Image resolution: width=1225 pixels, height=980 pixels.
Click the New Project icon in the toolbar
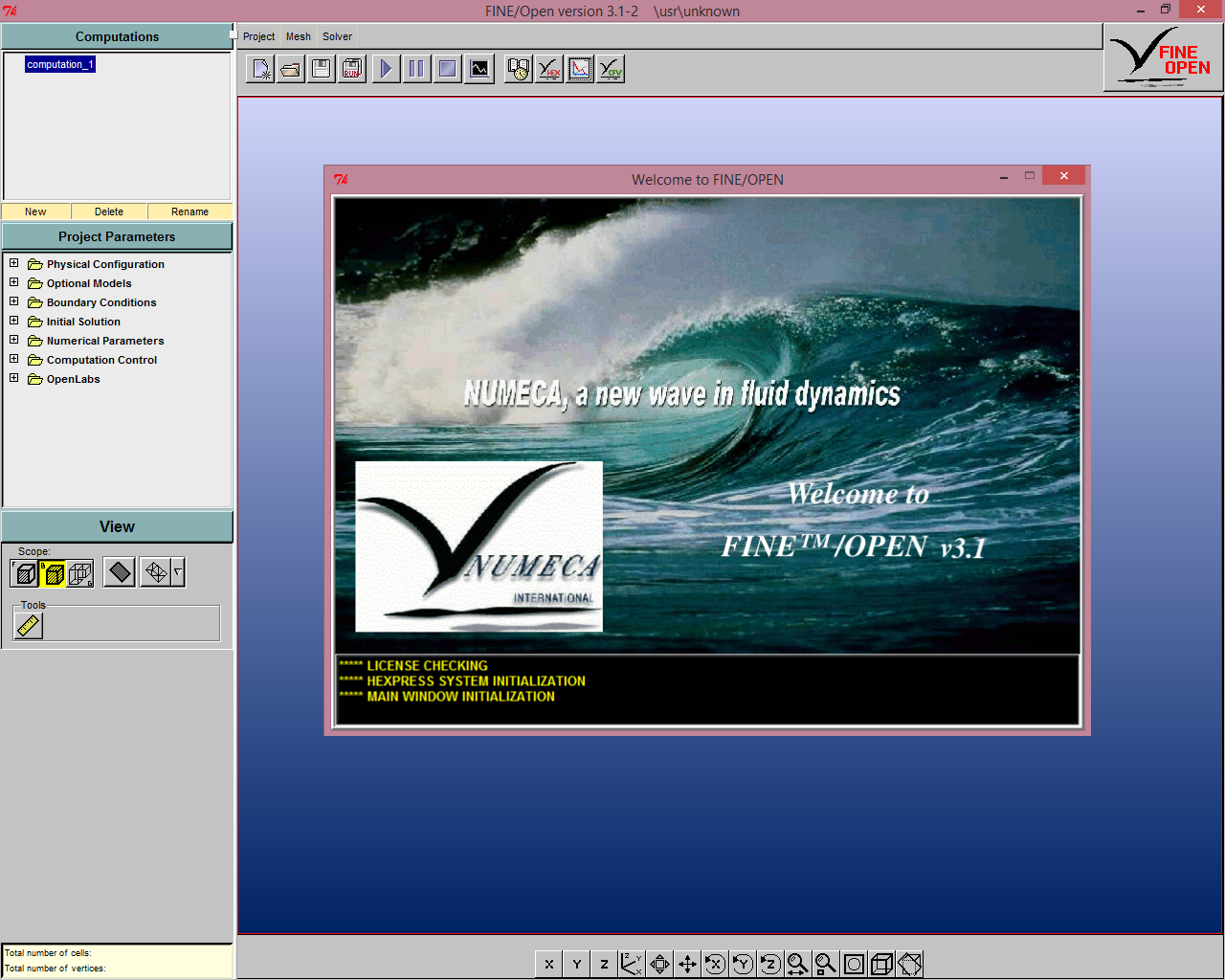(260, 69)
